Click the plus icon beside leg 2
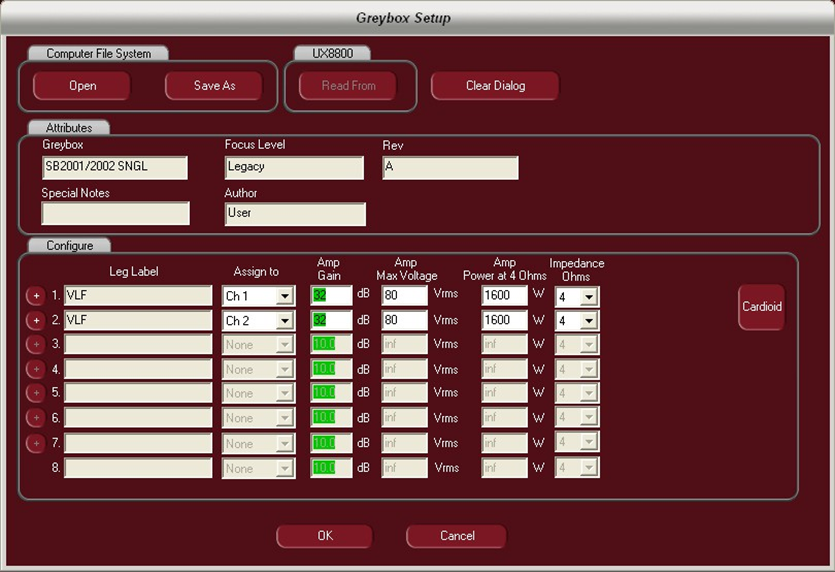Image resolution: width=835 pixels, height=572 pixels. pyautogui.click(x=35, y=321)
